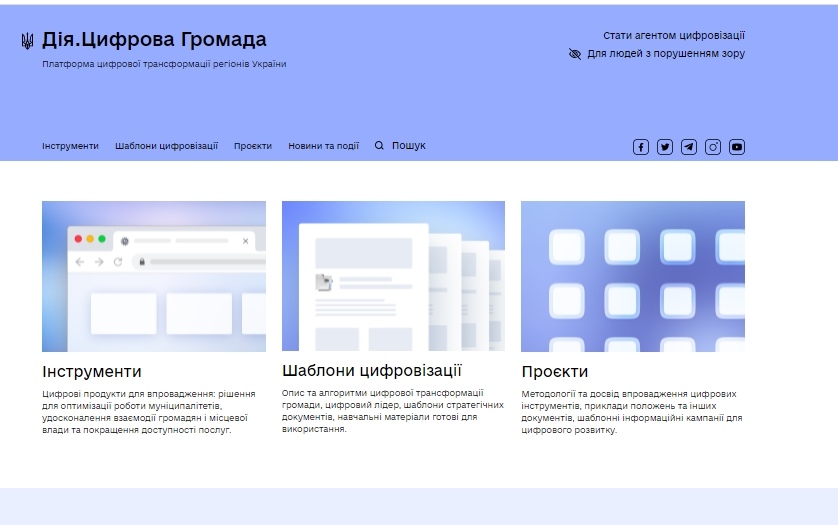Click the magnifying glass search icon
The image size is (838, 525).
[x=379, y=146]
